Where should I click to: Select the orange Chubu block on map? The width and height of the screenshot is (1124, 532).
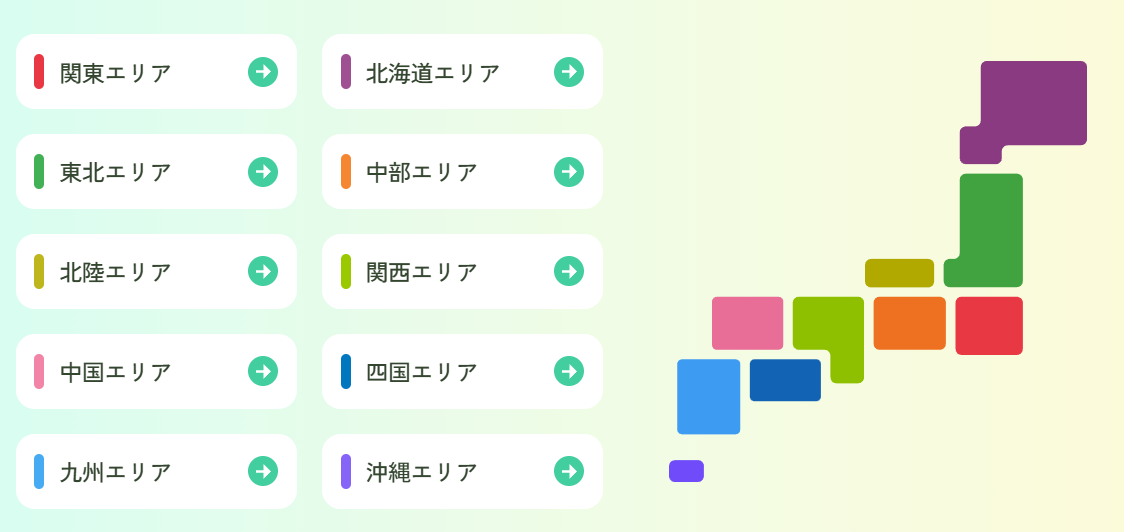click(x=909, y=323)
